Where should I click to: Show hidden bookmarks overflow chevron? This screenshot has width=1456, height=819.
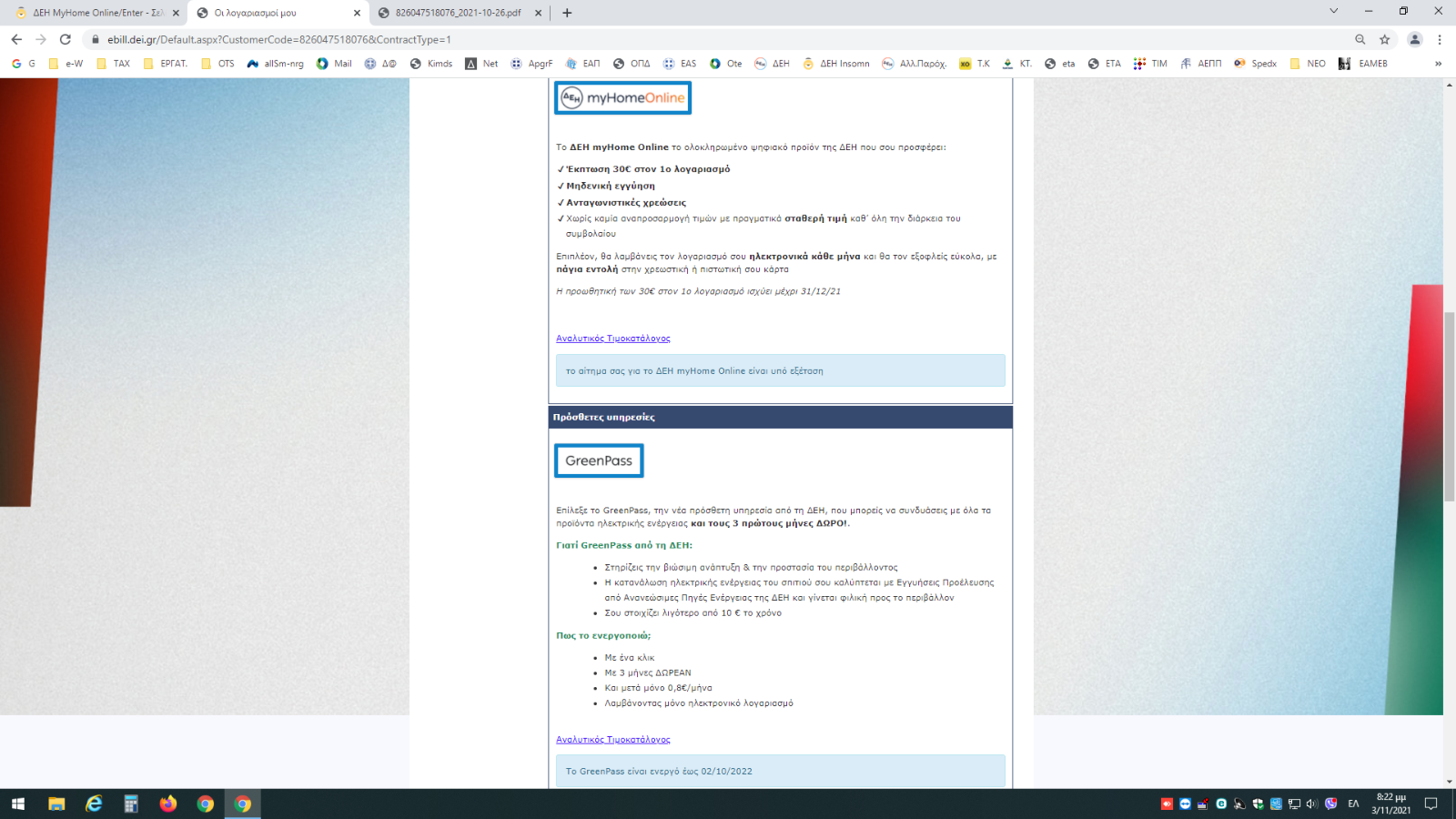coord(1438,64)
